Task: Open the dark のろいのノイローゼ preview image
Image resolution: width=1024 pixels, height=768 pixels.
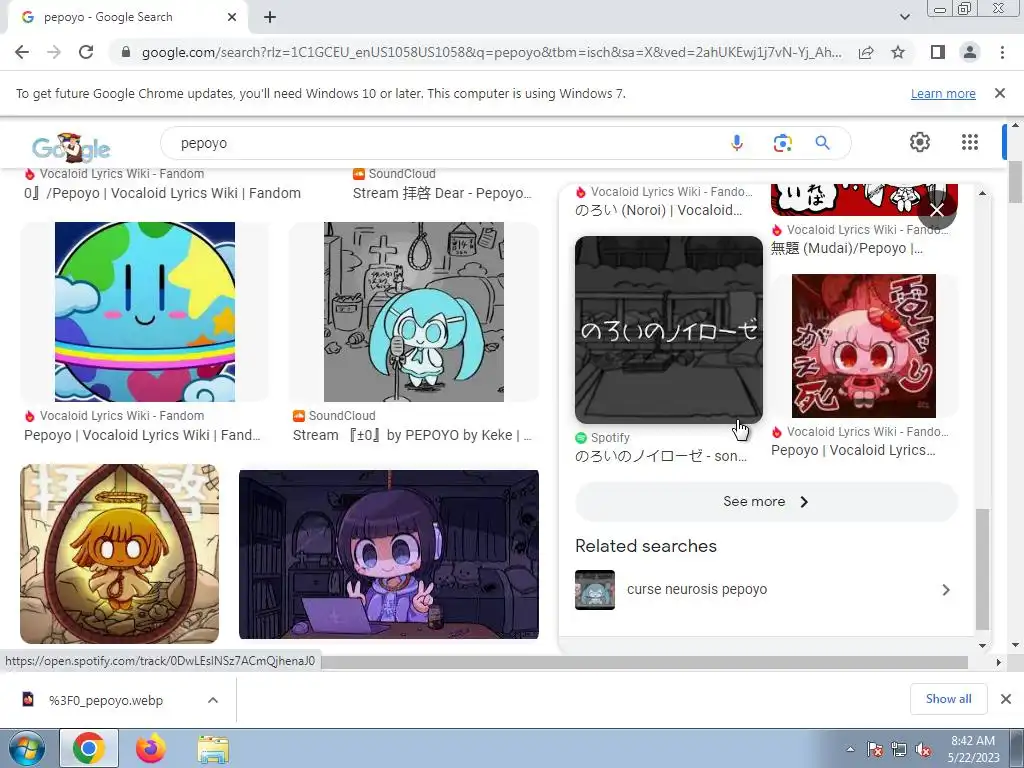Action: pos(669,330)
